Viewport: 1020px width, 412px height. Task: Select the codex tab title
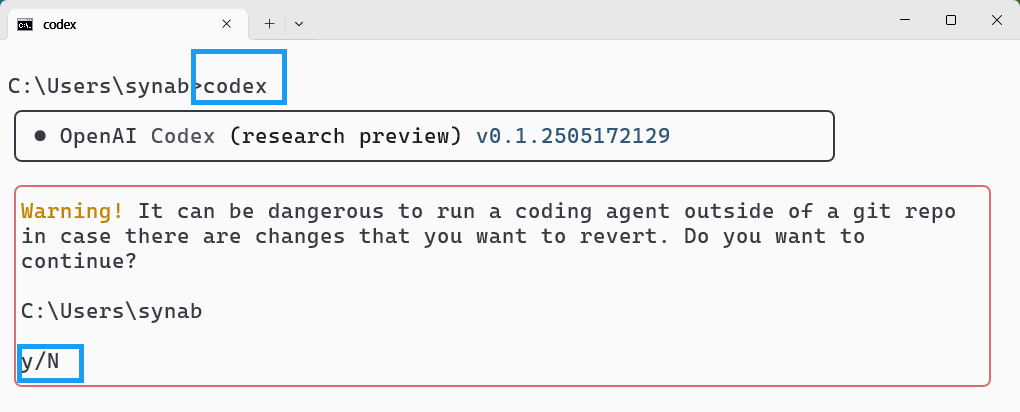[x=60, y=25]
